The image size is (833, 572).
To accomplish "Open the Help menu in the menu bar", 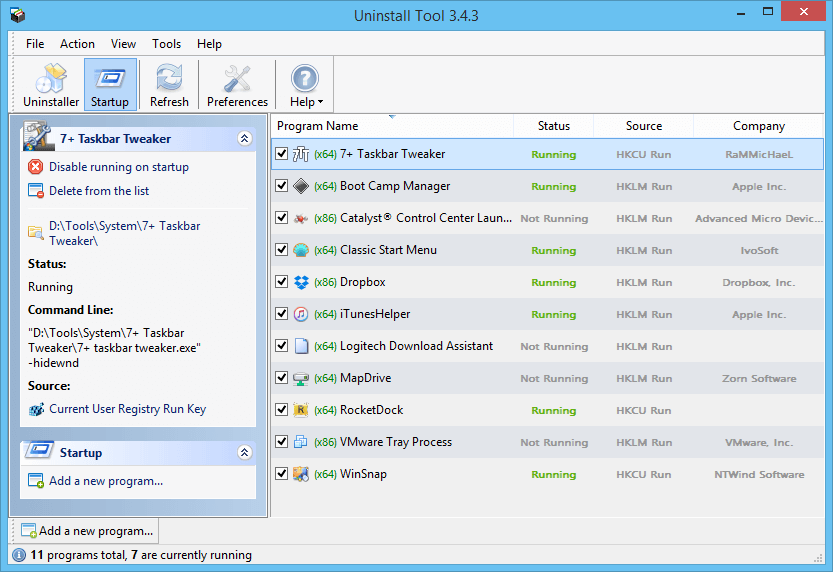I will coord(209,44).
